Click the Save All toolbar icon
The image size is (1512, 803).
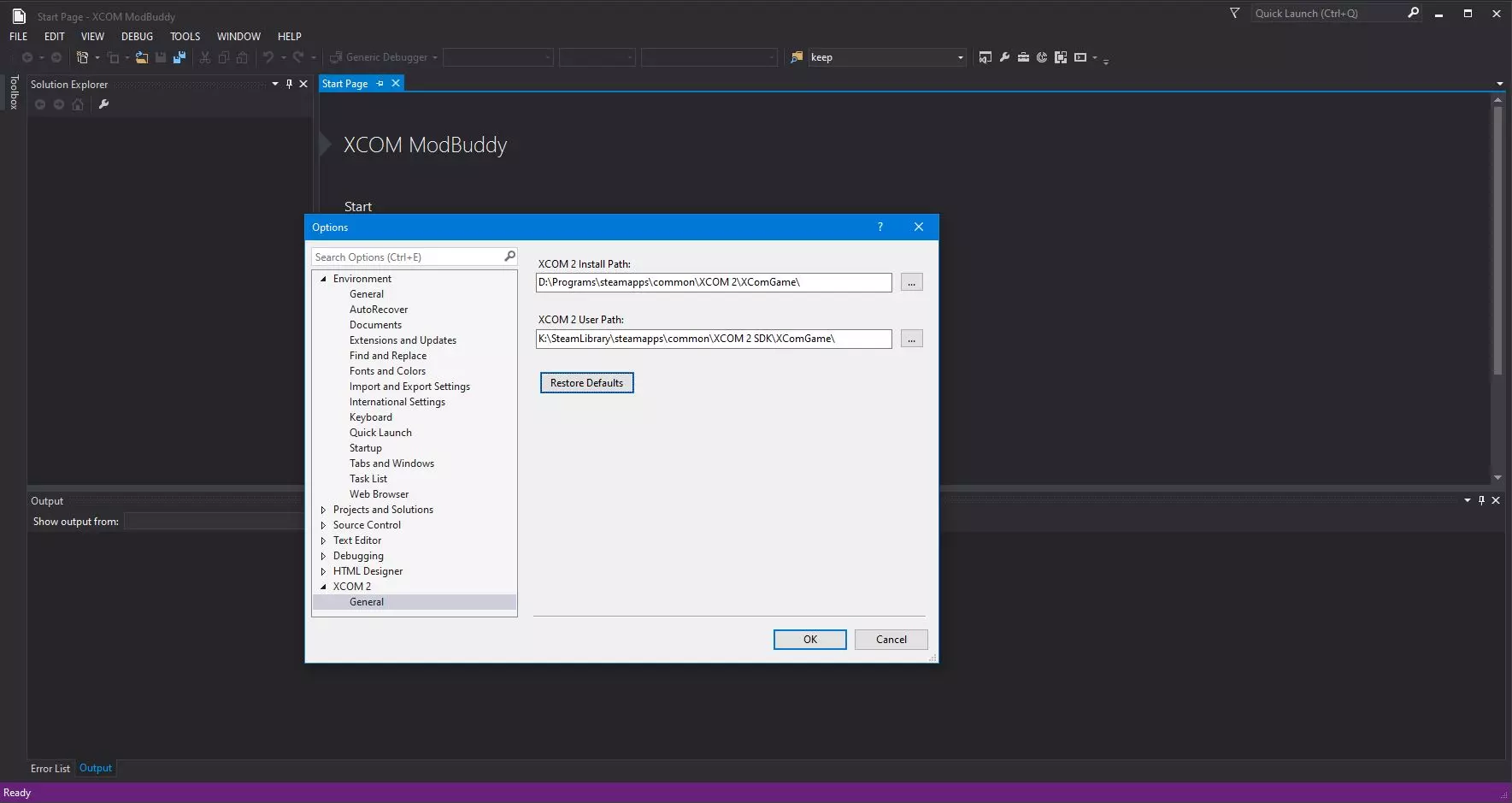tap(179, 57)
